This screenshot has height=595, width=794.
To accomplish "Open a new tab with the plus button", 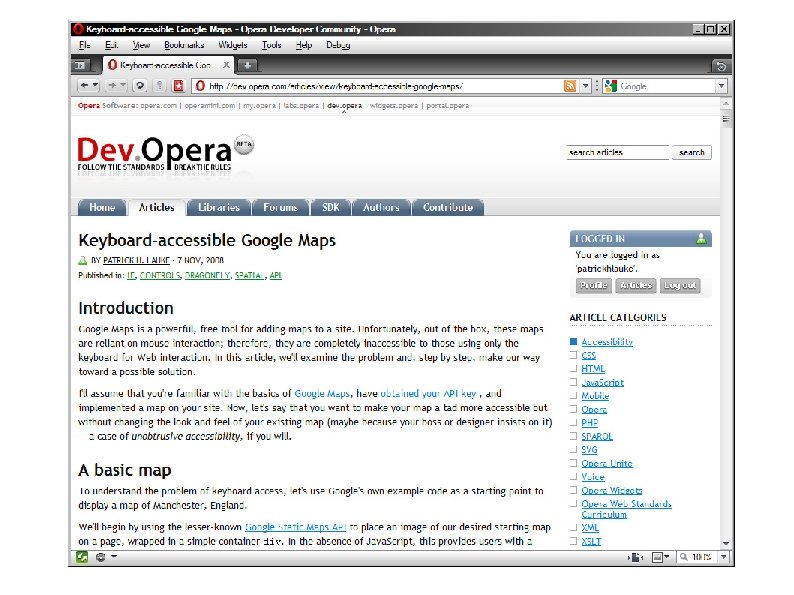I will (248, 65).
